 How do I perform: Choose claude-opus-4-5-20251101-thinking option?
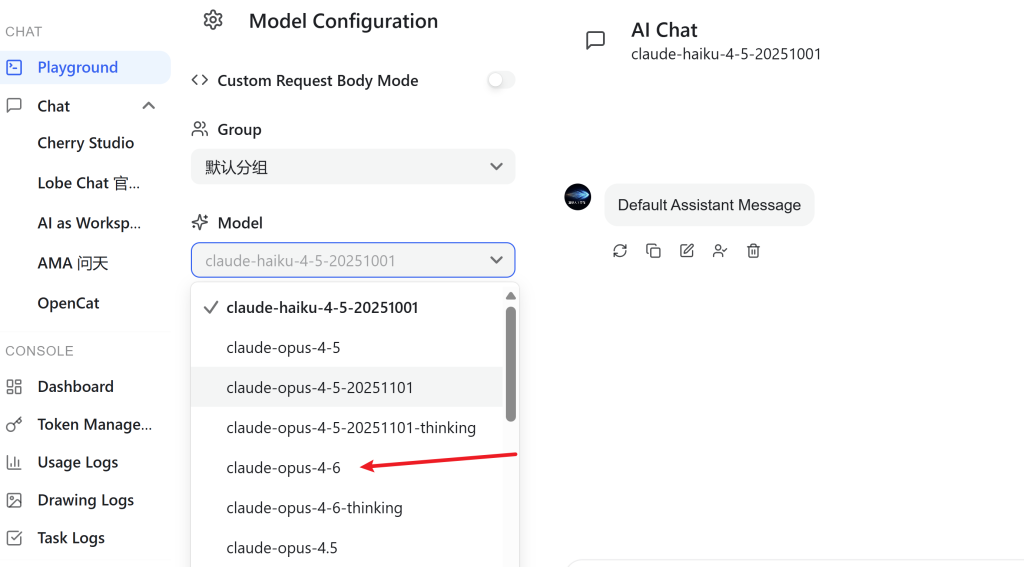(x=347, y=428)
